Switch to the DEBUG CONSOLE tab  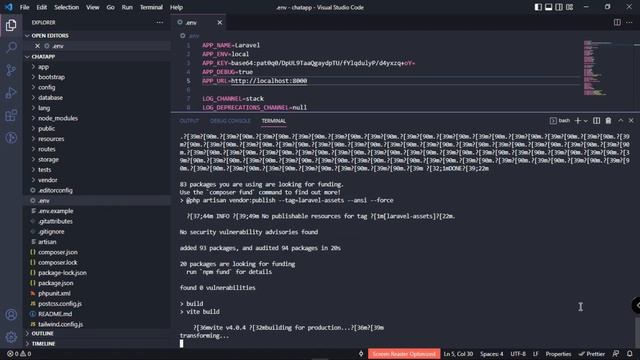point(230,121)
